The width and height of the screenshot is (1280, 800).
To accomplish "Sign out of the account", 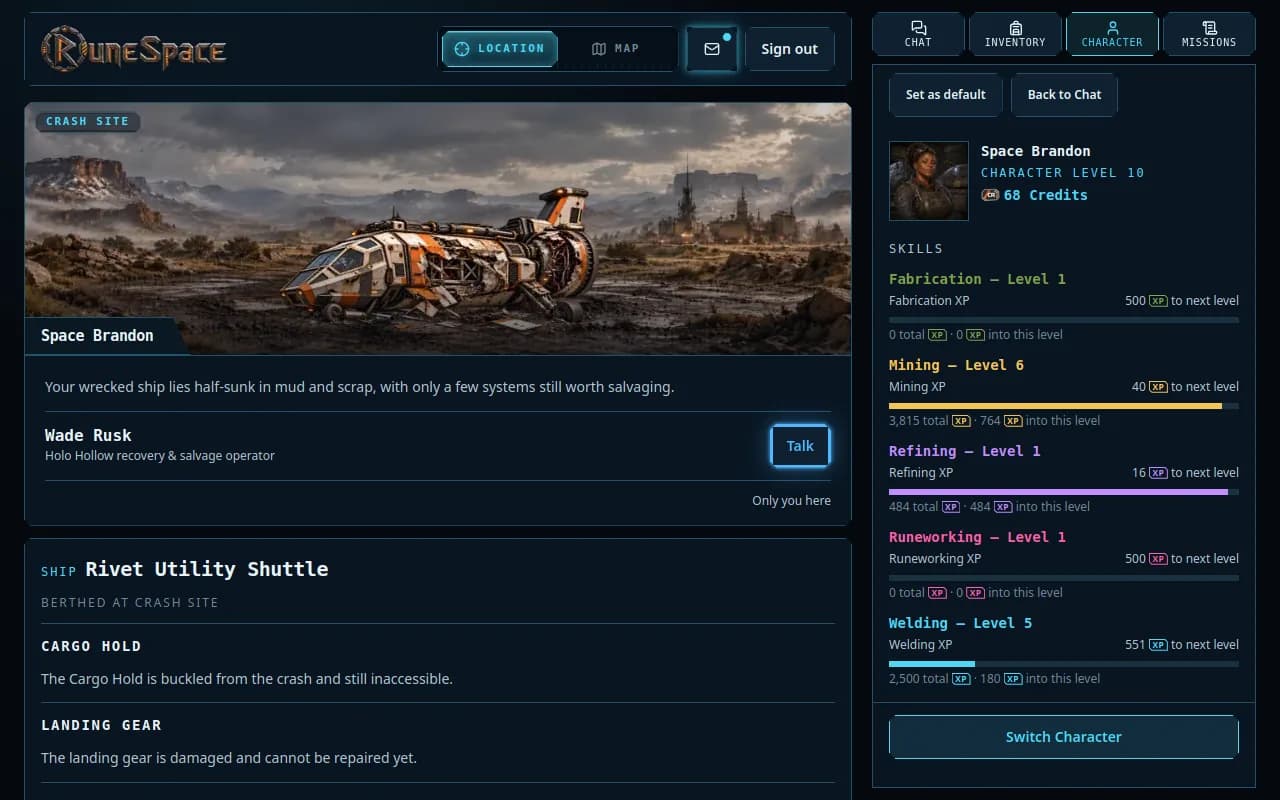I will click(789, 49).
